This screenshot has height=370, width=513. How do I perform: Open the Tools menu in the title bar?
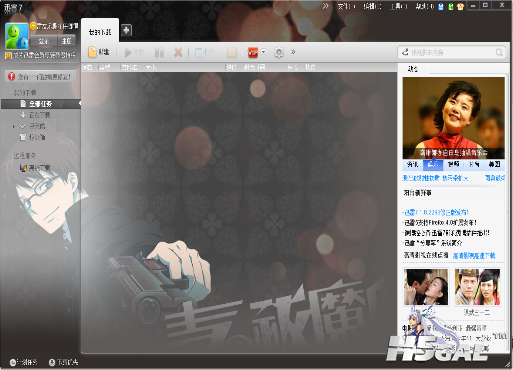pyautogui.click(x=399, y=6)
